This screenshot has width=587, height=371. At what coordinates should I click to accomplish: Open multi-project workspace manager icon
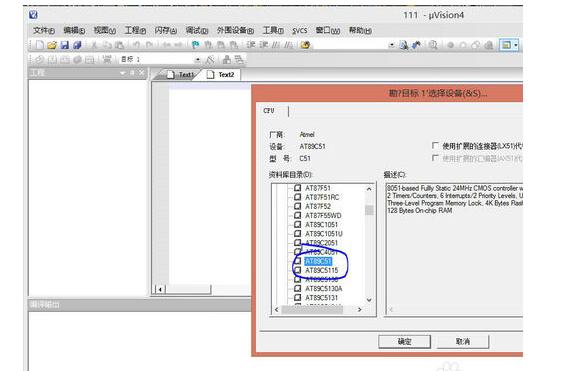239,59
